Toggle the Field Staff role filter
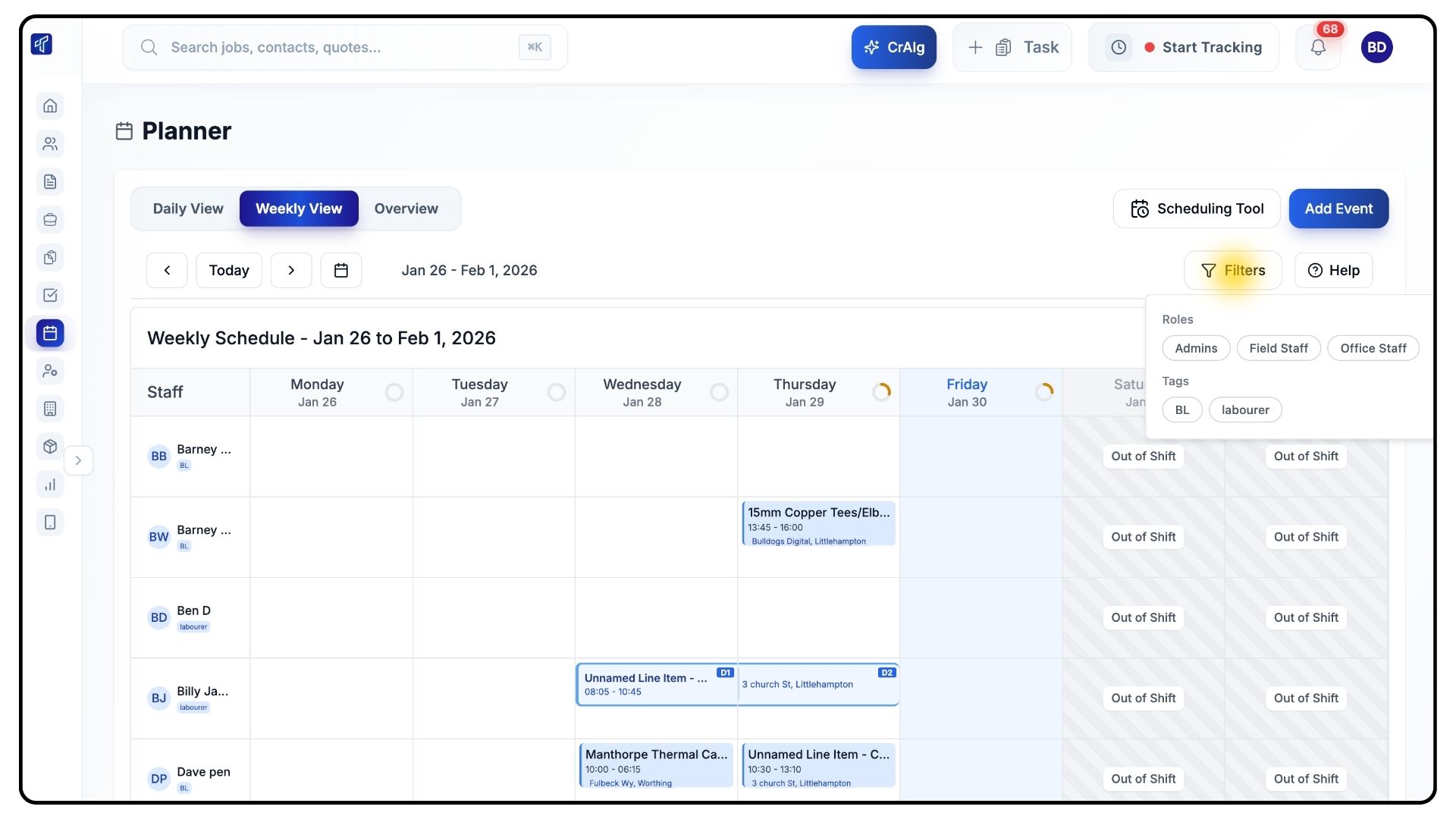This screenshot has height=819, width=1456. coord(1278,348)
